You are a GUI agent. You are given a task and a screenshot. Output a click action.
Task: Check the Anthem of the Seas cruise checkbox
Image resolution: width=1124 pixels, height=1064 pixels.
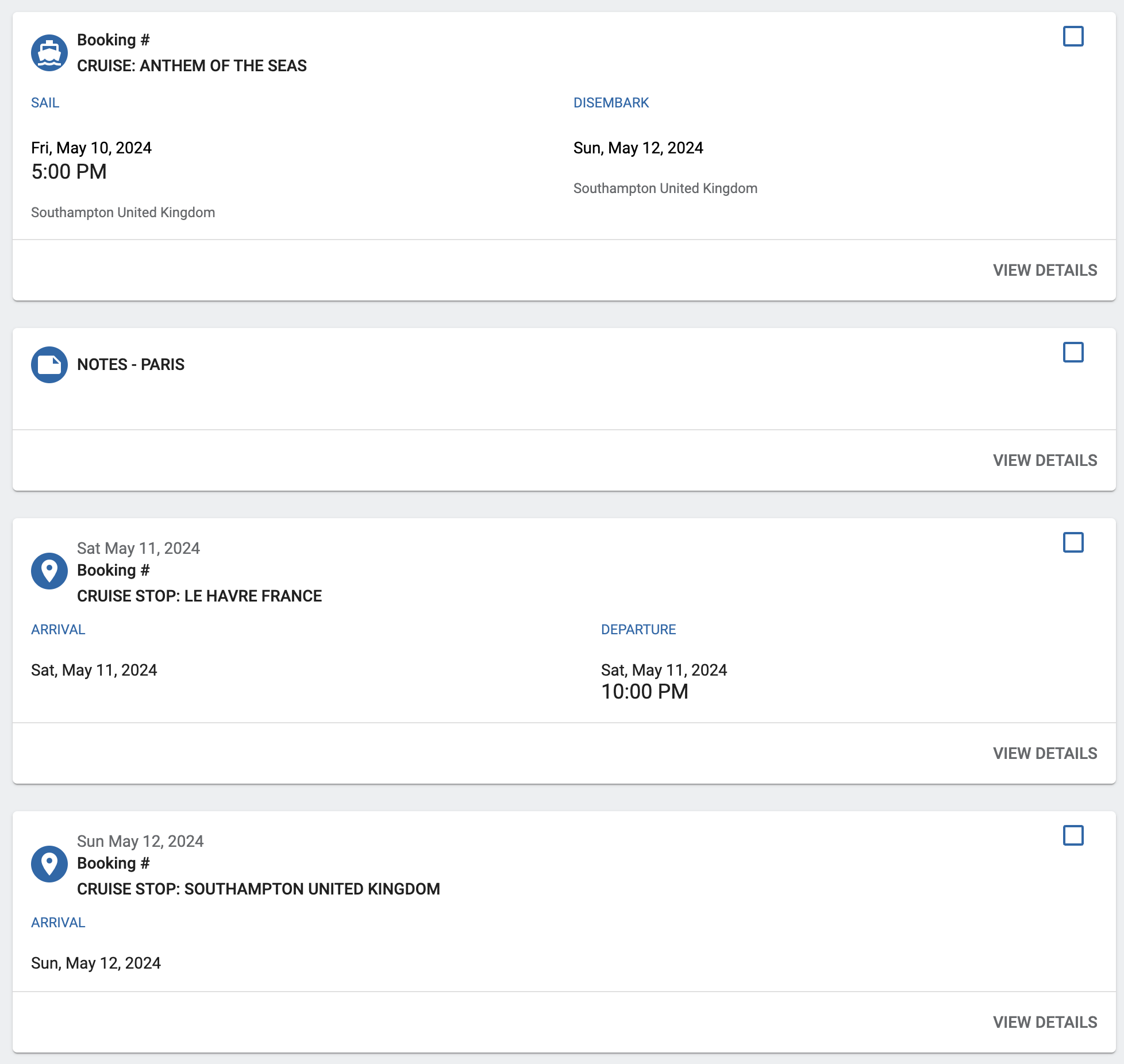(x=1073, y=36)
